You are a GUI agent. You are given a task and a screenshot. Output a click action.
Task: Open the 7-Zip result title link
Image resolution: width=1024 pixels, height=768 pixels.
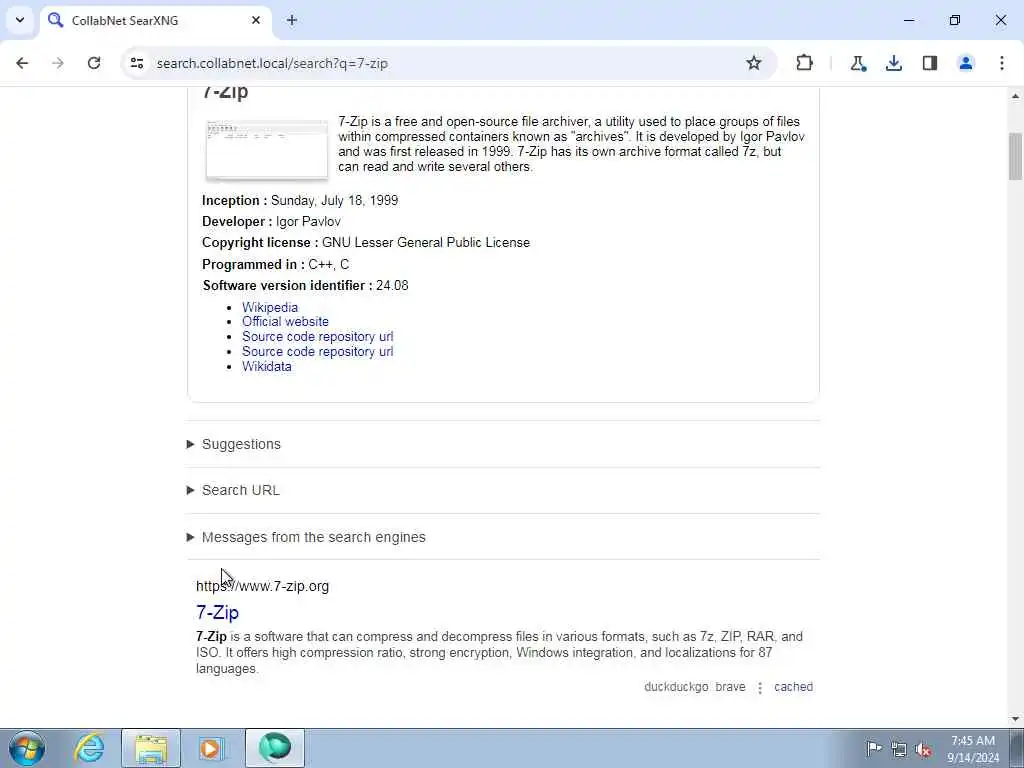(x=217, y=613)
